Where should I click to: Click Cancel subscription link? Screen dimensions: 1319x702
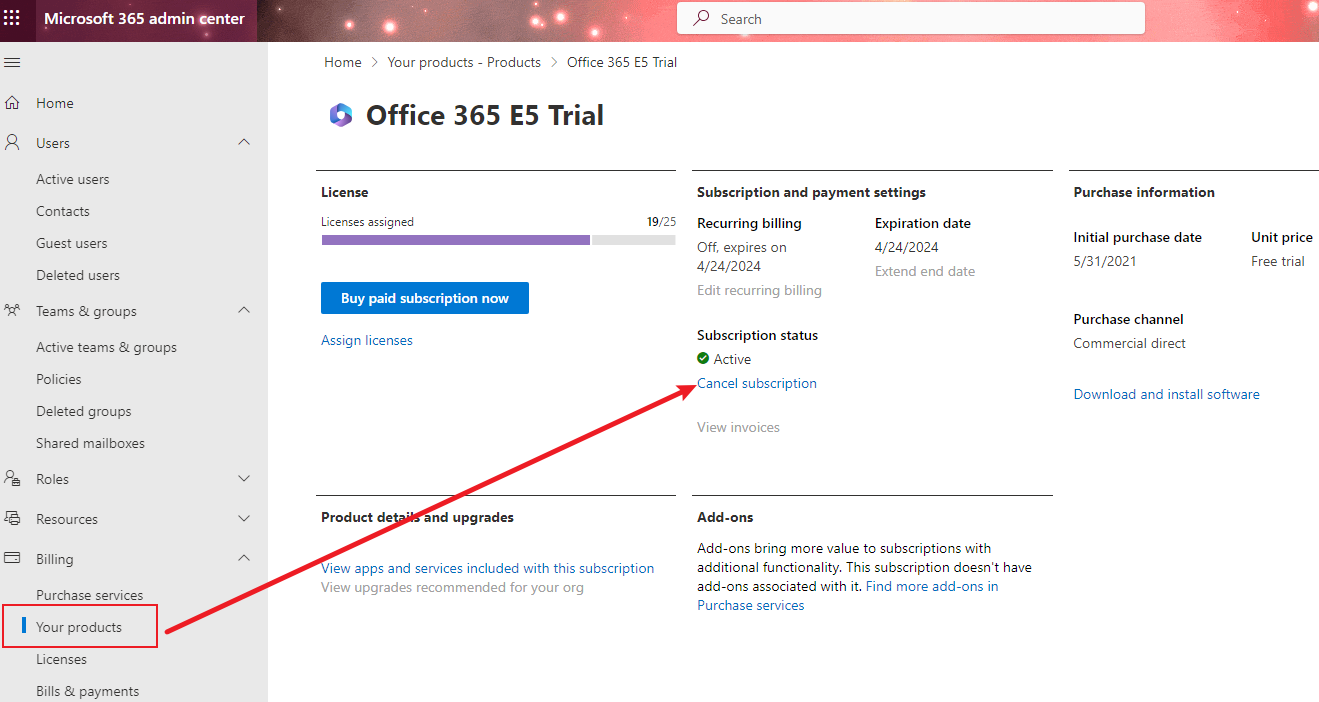tap(757, 383)
